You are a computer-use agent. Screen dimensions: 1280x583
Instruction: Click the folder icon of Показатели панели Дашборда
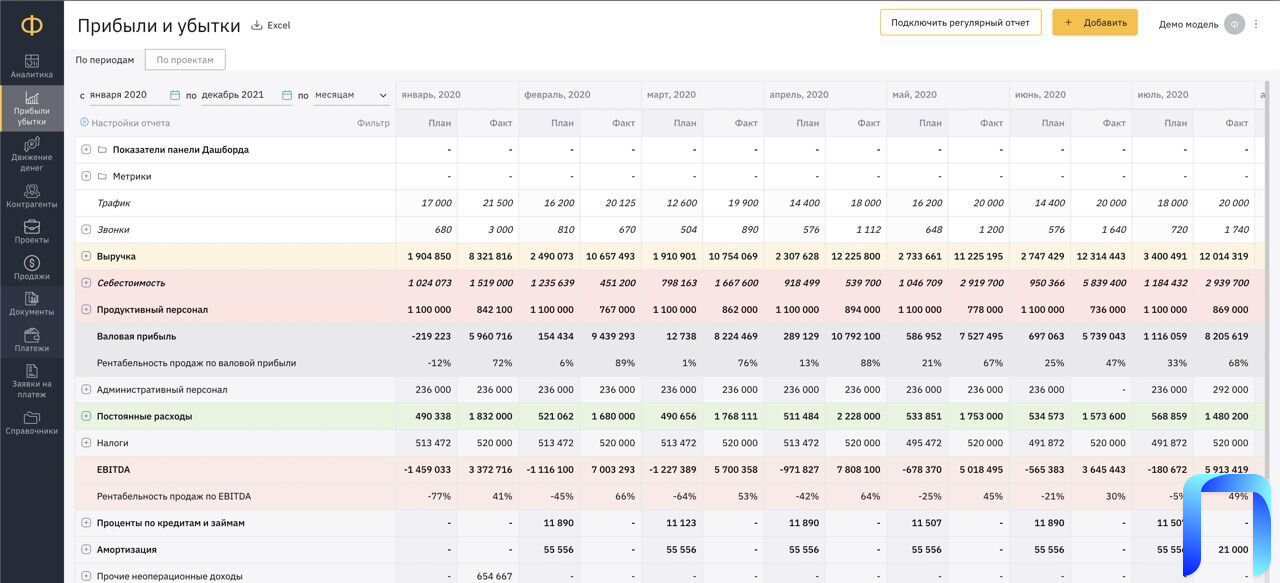point(102,149)
